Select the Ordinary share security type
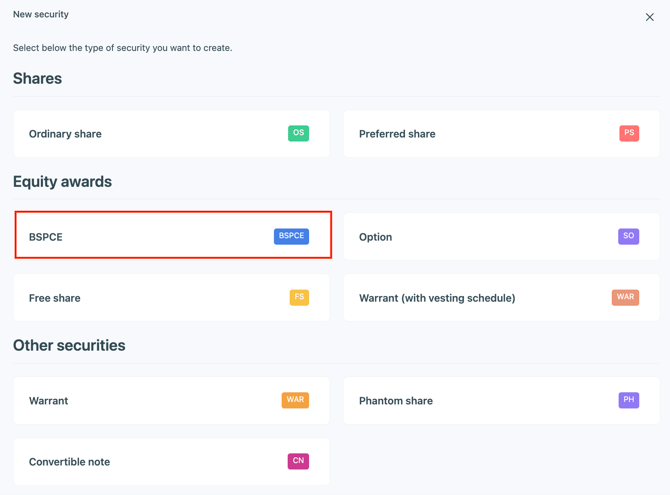This screenshot has height=495, width=670. [x=150, y=134]
